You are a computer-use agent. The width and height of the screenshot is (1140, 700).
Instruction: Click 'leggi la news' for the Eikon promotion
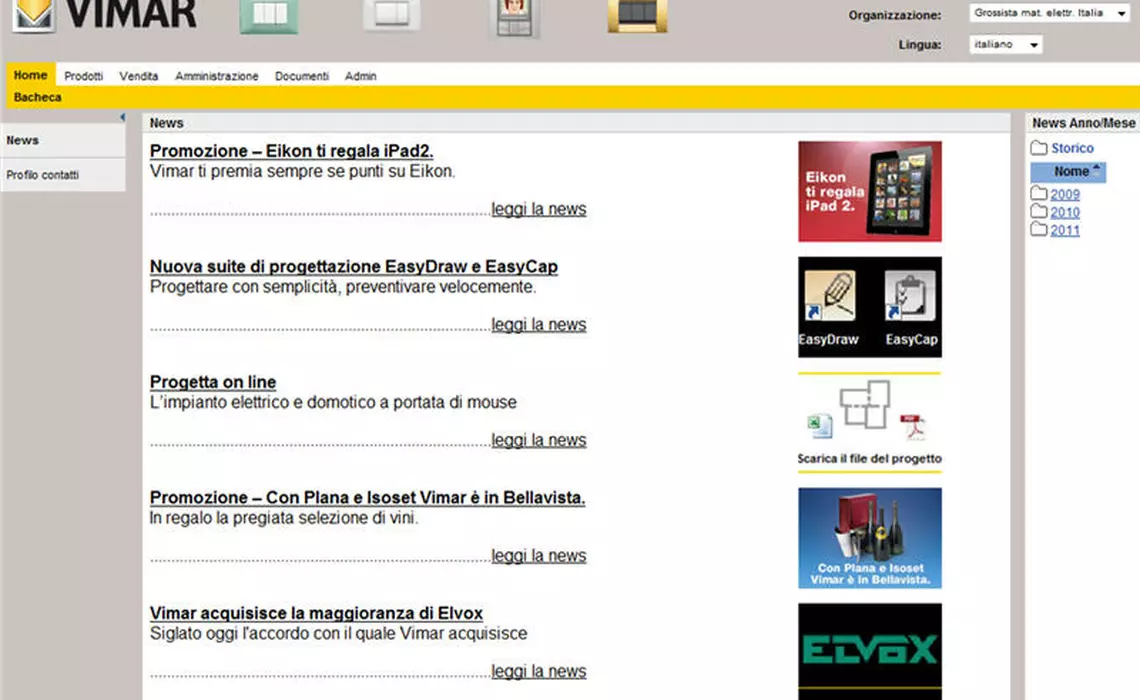click(539, 209)
